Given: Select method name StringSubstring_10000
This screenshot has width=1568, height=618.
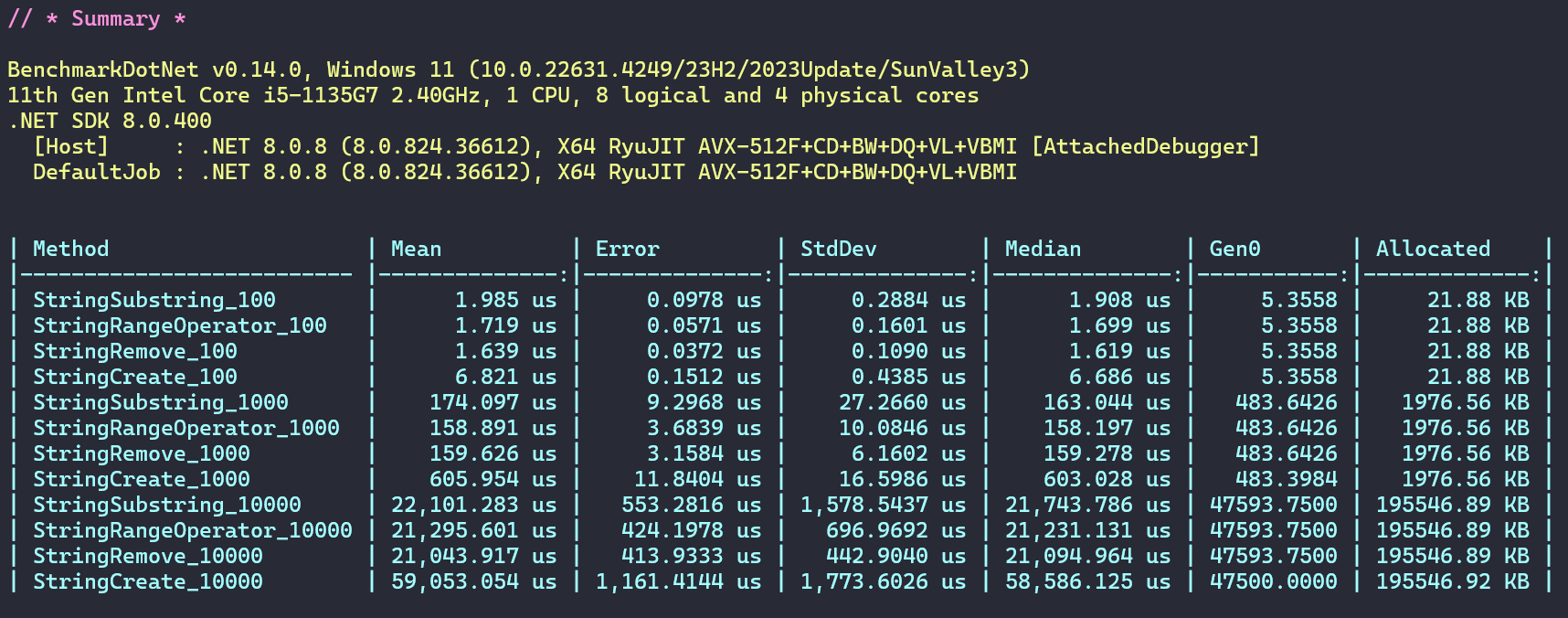Looking at the screenshot, I should pyautogui.click(x=167, y=505).
